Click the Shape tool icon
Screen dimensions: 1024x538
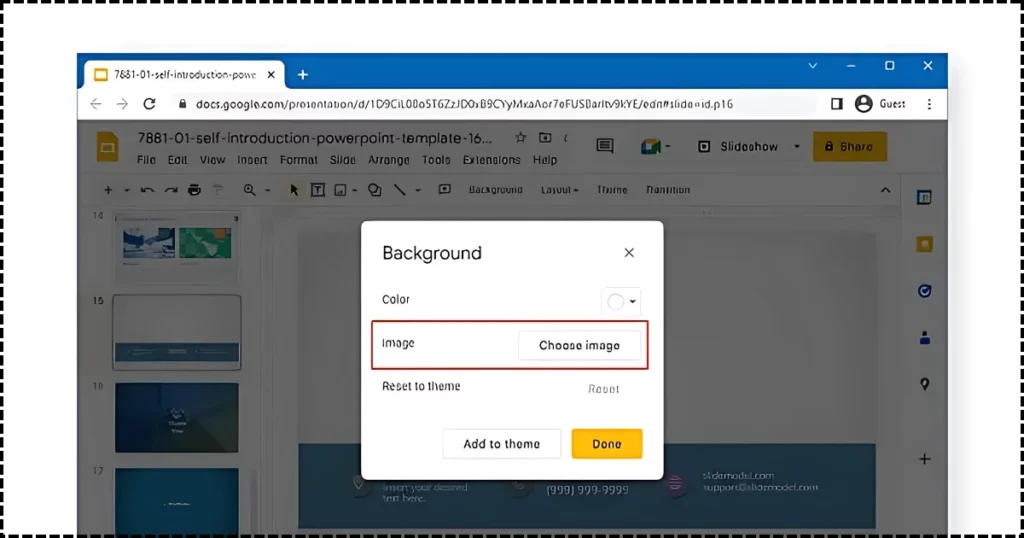point(374,190)
